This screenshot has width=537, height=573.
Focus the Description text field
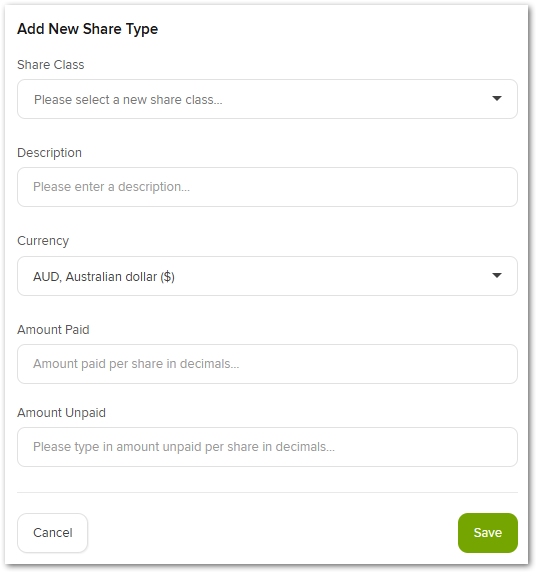pos(267,187)
